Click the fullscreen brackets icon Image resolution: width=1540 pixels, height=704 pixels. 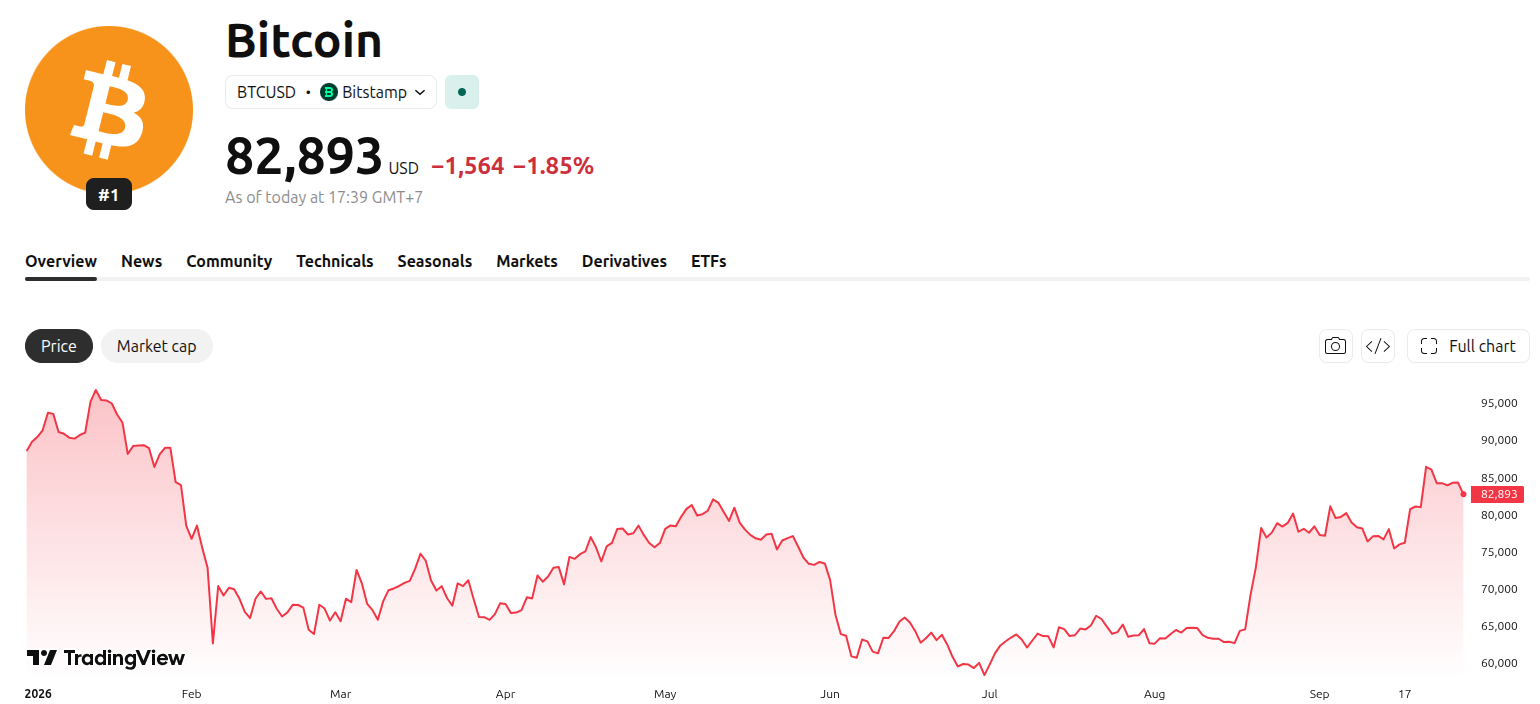[1429, 346]
